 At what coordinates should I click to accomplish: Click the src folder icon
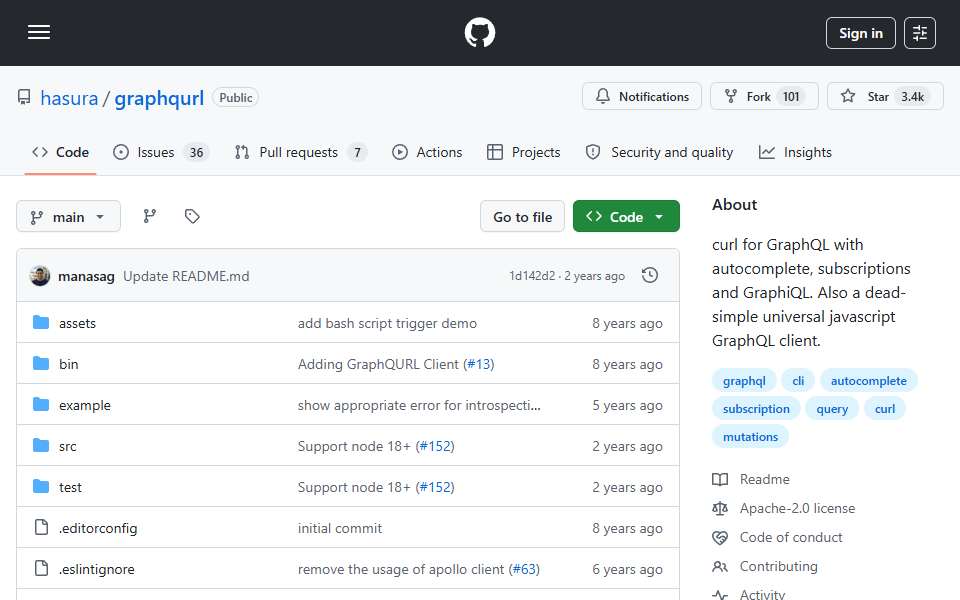click(41, 446)
